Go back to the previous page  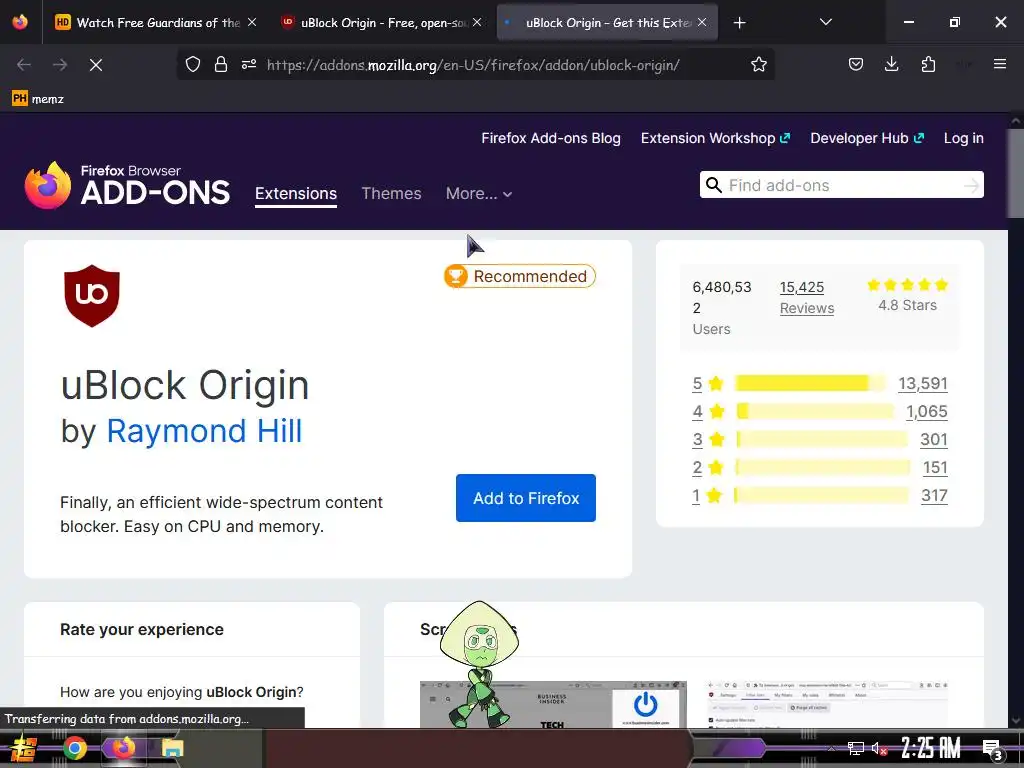tap(24, 65)
